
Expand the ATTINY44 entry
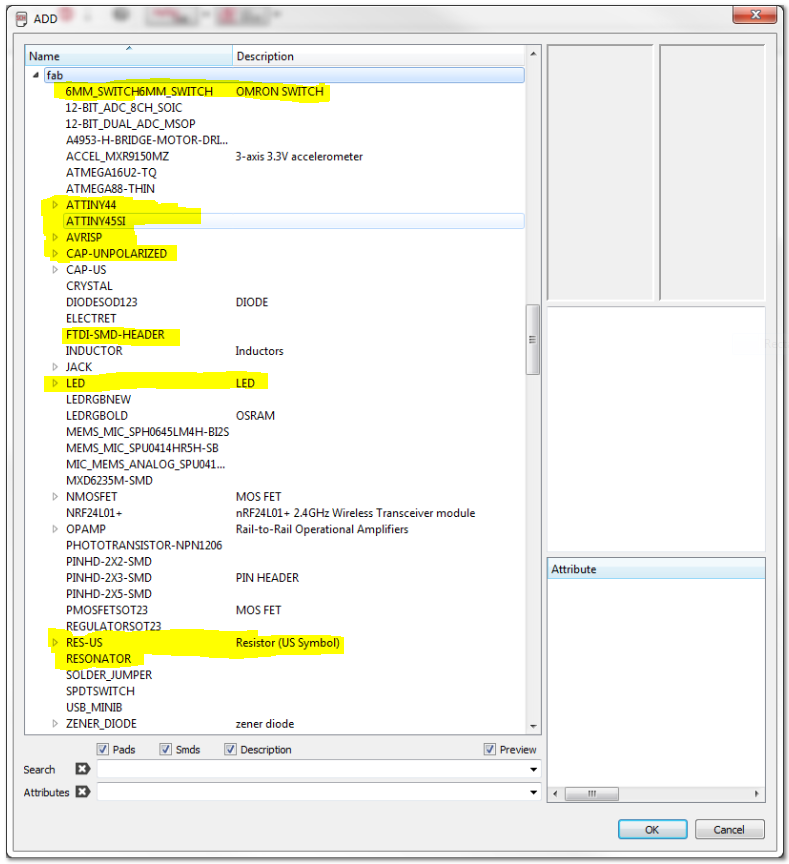click(x=55, y=204)
